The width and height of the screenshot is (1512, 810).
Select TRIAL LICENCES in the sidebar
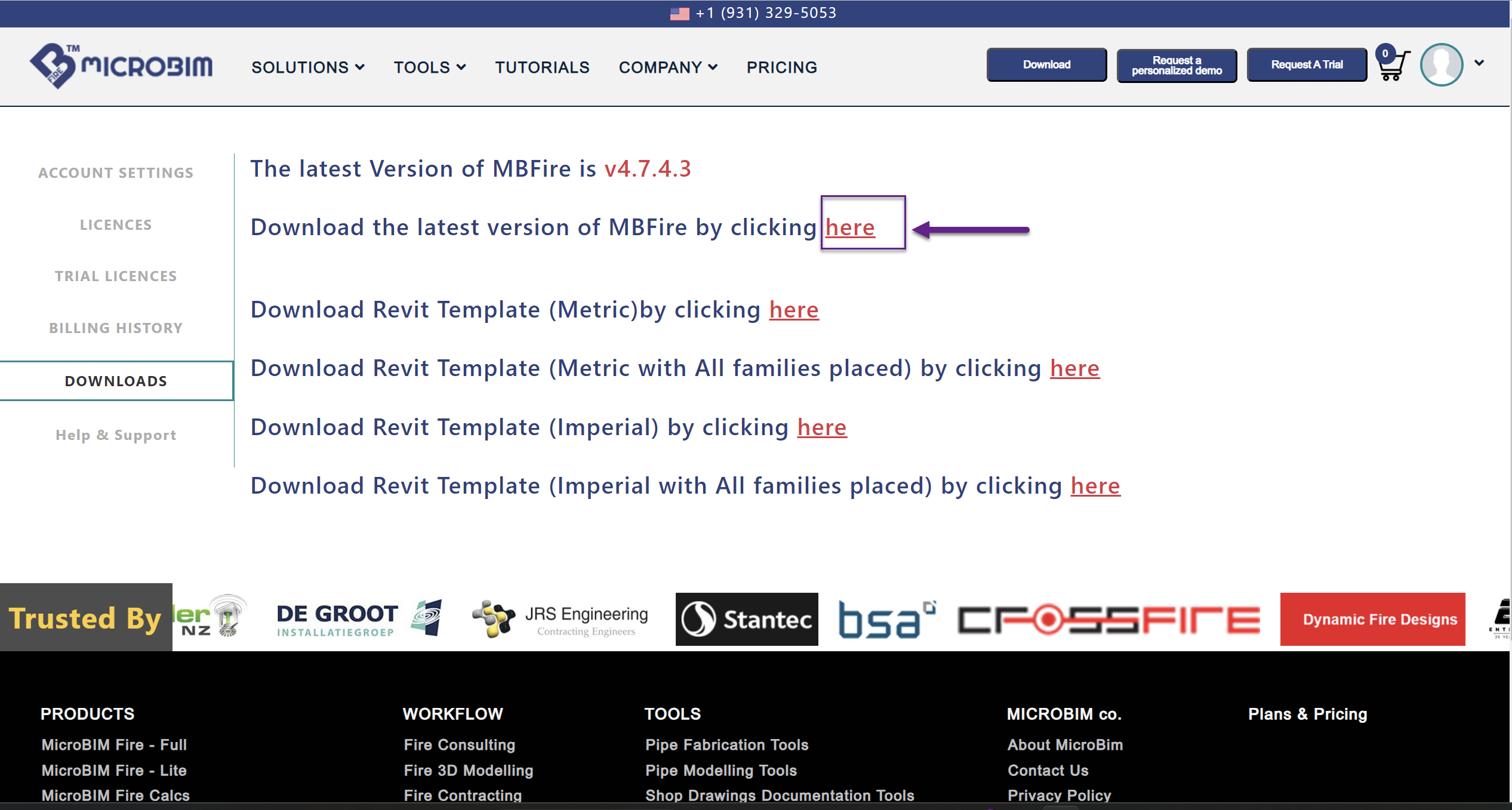[x=116, y=276]
